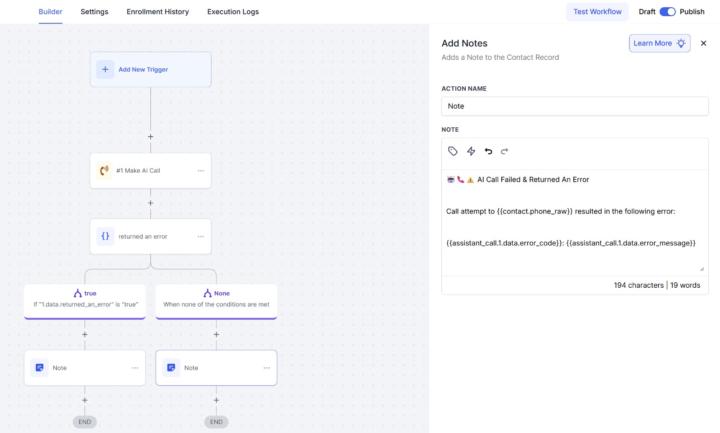Click the Action Name input field

(x=574, y=106)
